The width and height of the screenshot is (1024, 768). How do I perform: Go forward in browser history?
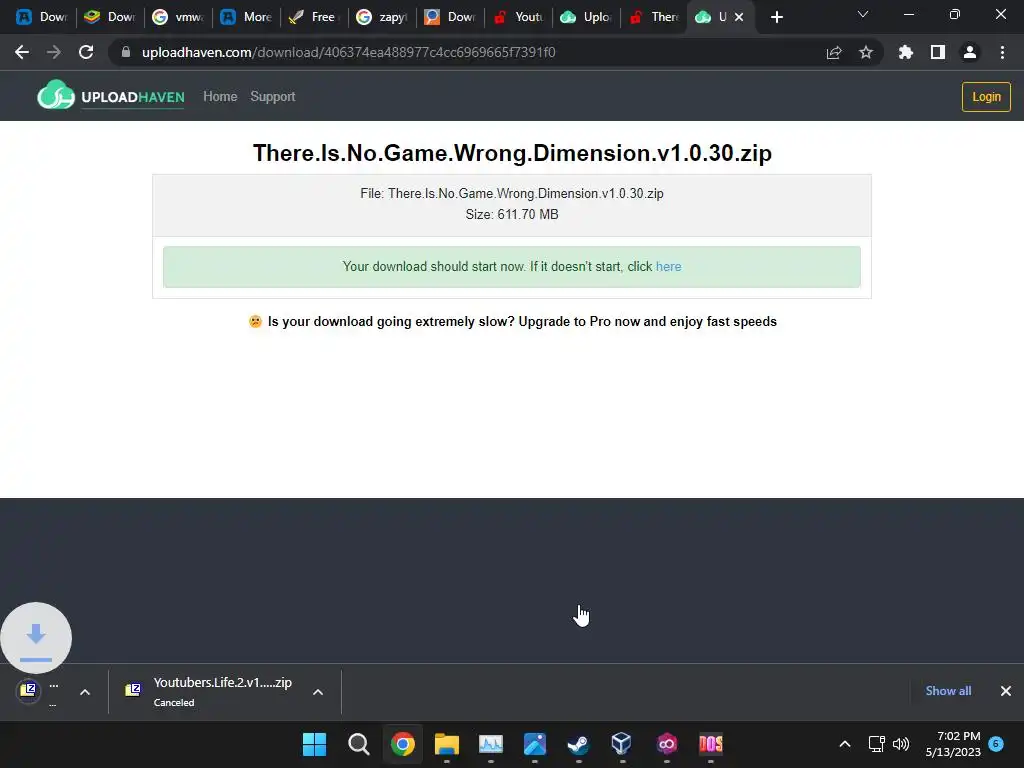point(54,52)
